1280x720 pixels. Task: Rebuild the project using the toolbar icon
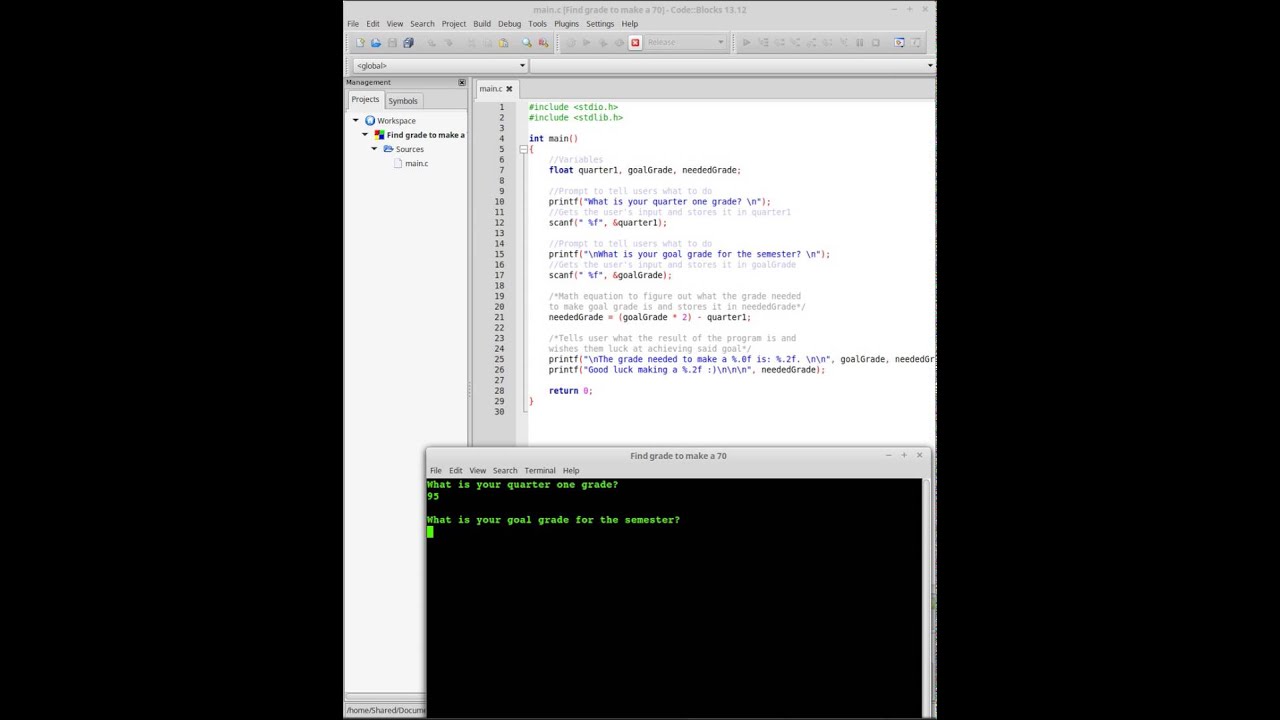coord(619,42)
